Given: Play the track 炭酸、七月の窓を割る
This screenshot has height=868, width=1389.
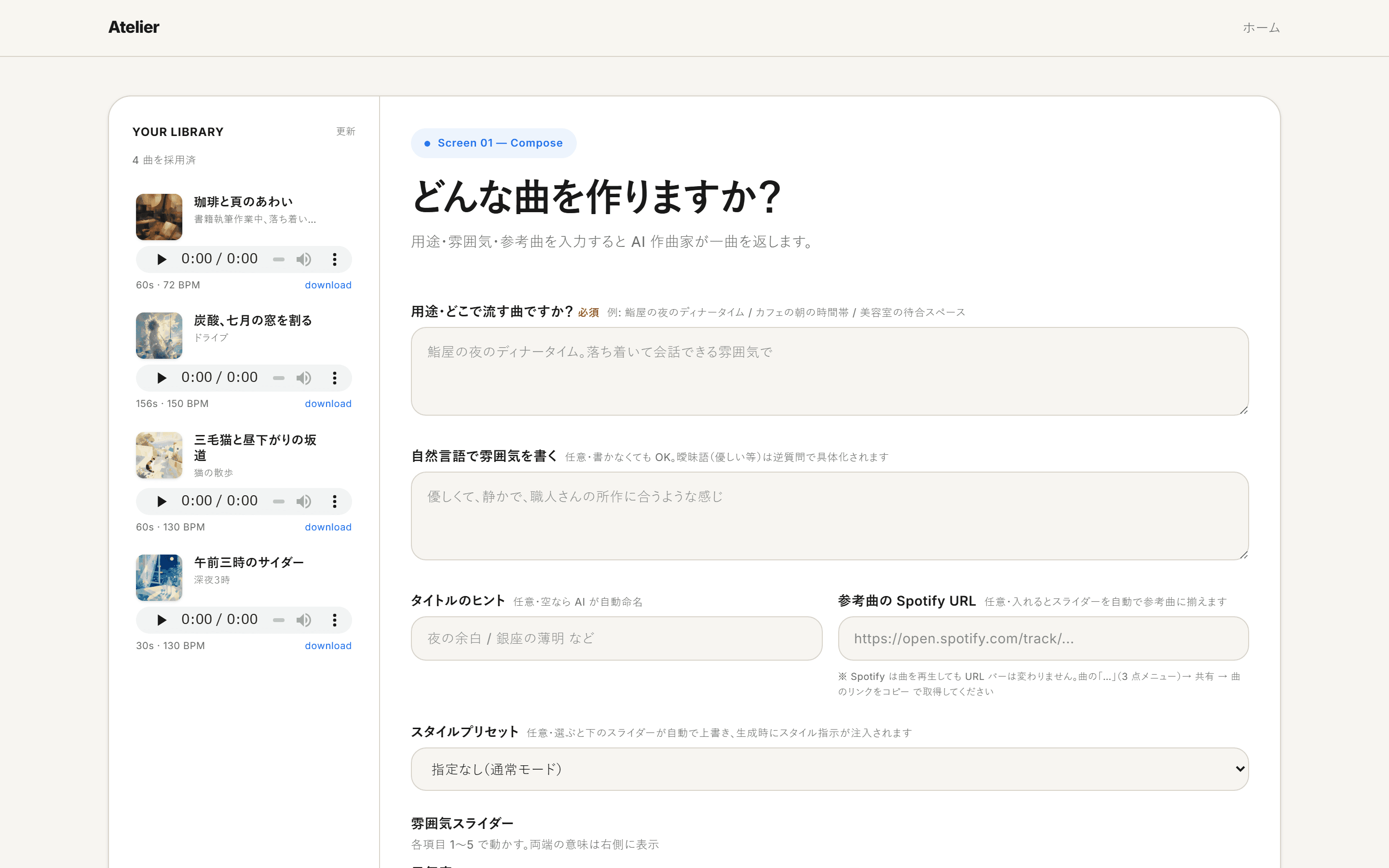Looking at the screenshot, I should [x=161, y=378].
